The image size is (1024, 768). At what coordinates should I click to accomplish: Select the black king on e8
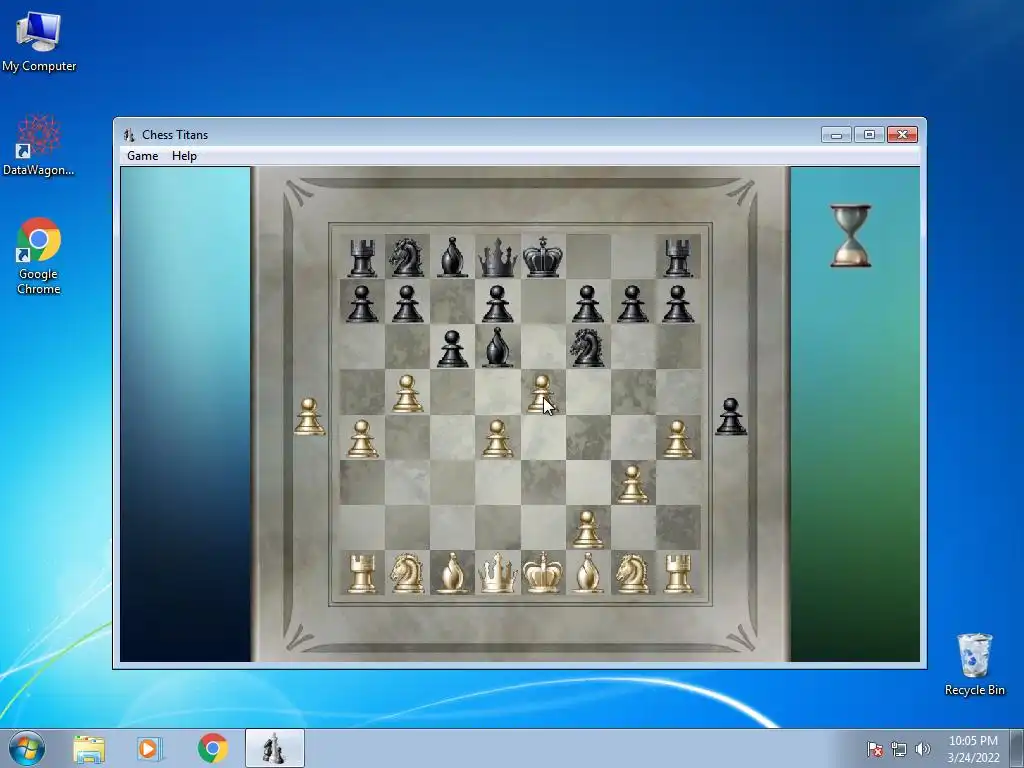[542, 257]
